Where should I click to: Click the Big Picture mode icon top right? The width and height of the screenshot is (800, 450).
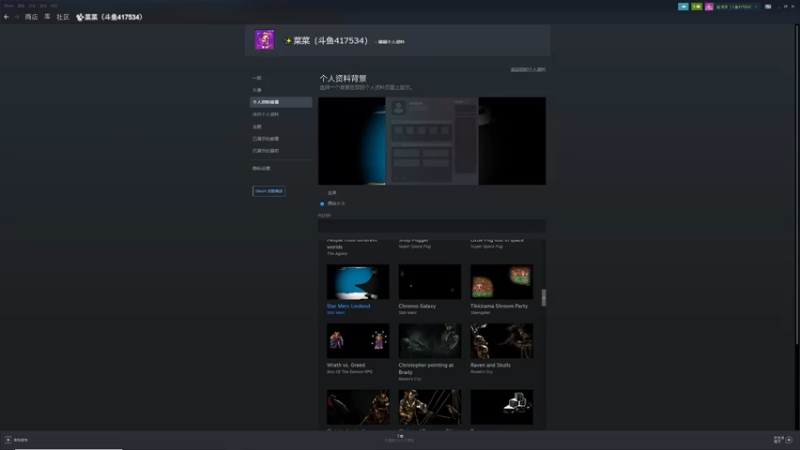768,7
